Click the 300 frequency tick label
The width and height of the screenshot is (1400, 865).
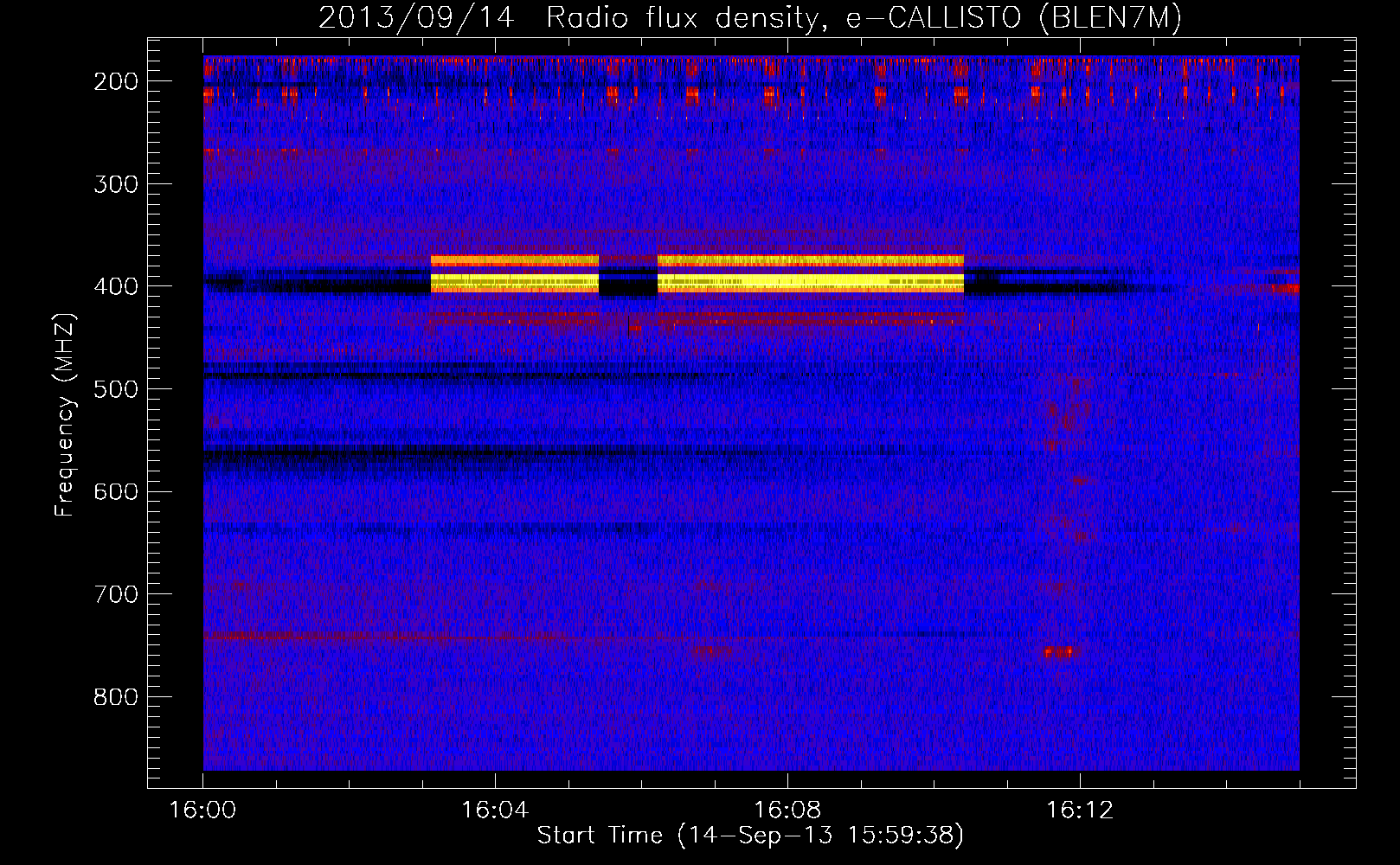[x=115, y=183]
